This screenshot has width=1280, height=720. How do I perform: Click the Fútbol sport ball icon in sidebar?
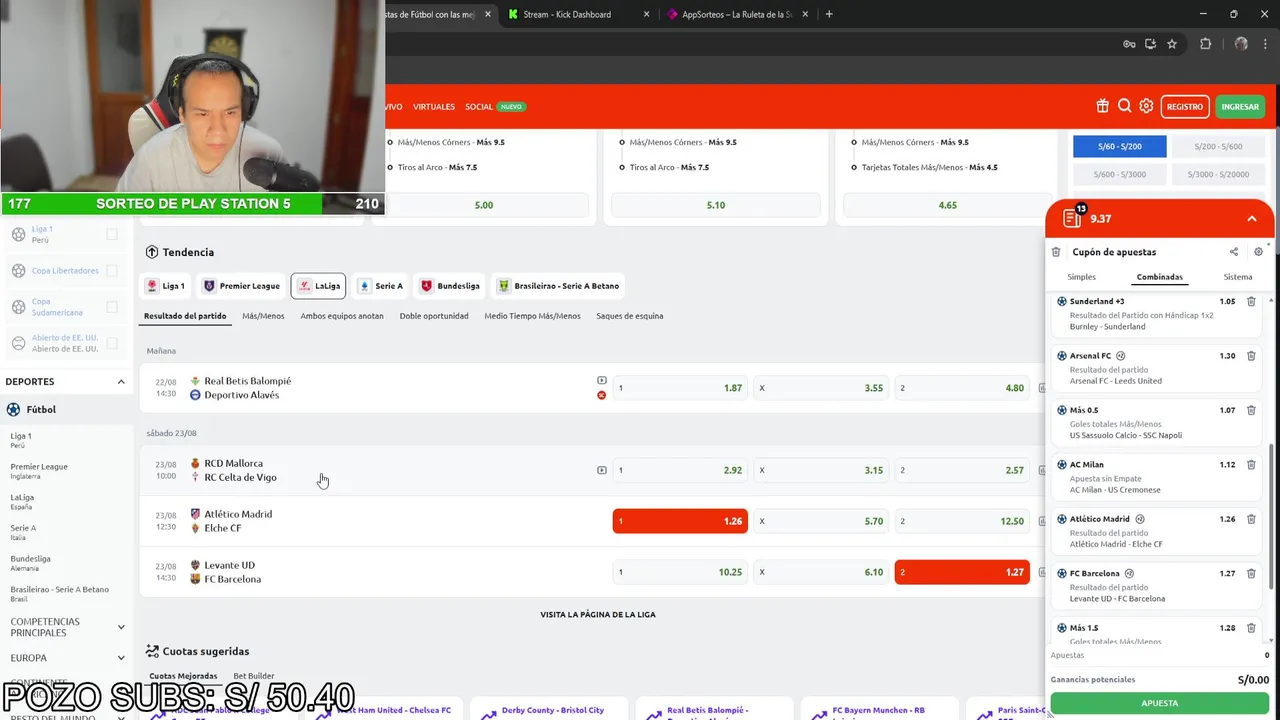[13, 409]
